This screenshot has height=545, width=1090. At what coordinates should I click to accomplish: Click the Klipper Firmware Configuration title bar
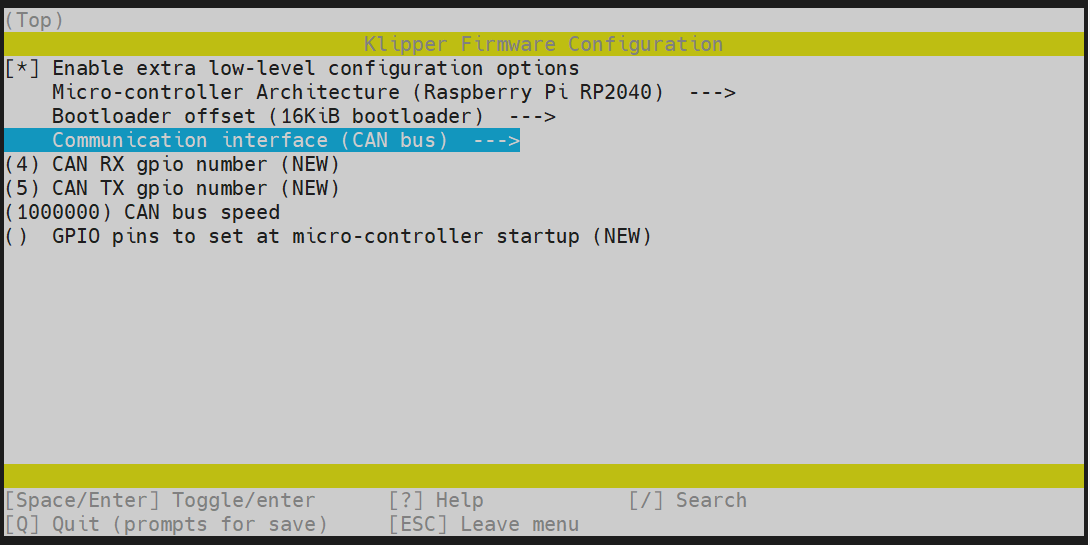point(543,45)
